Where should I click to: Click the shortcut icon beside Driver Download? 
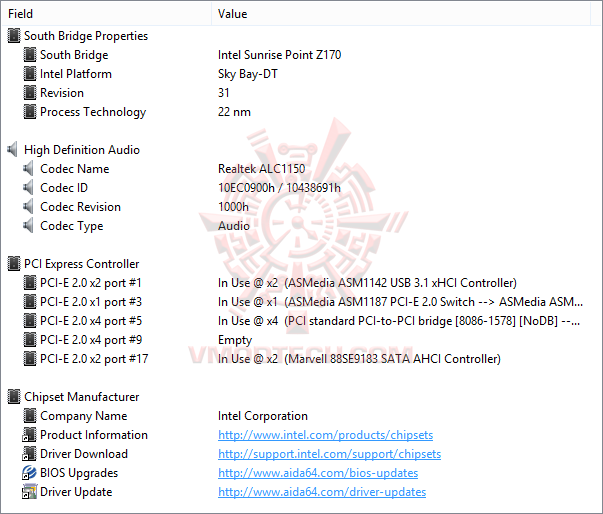(29, 454)
